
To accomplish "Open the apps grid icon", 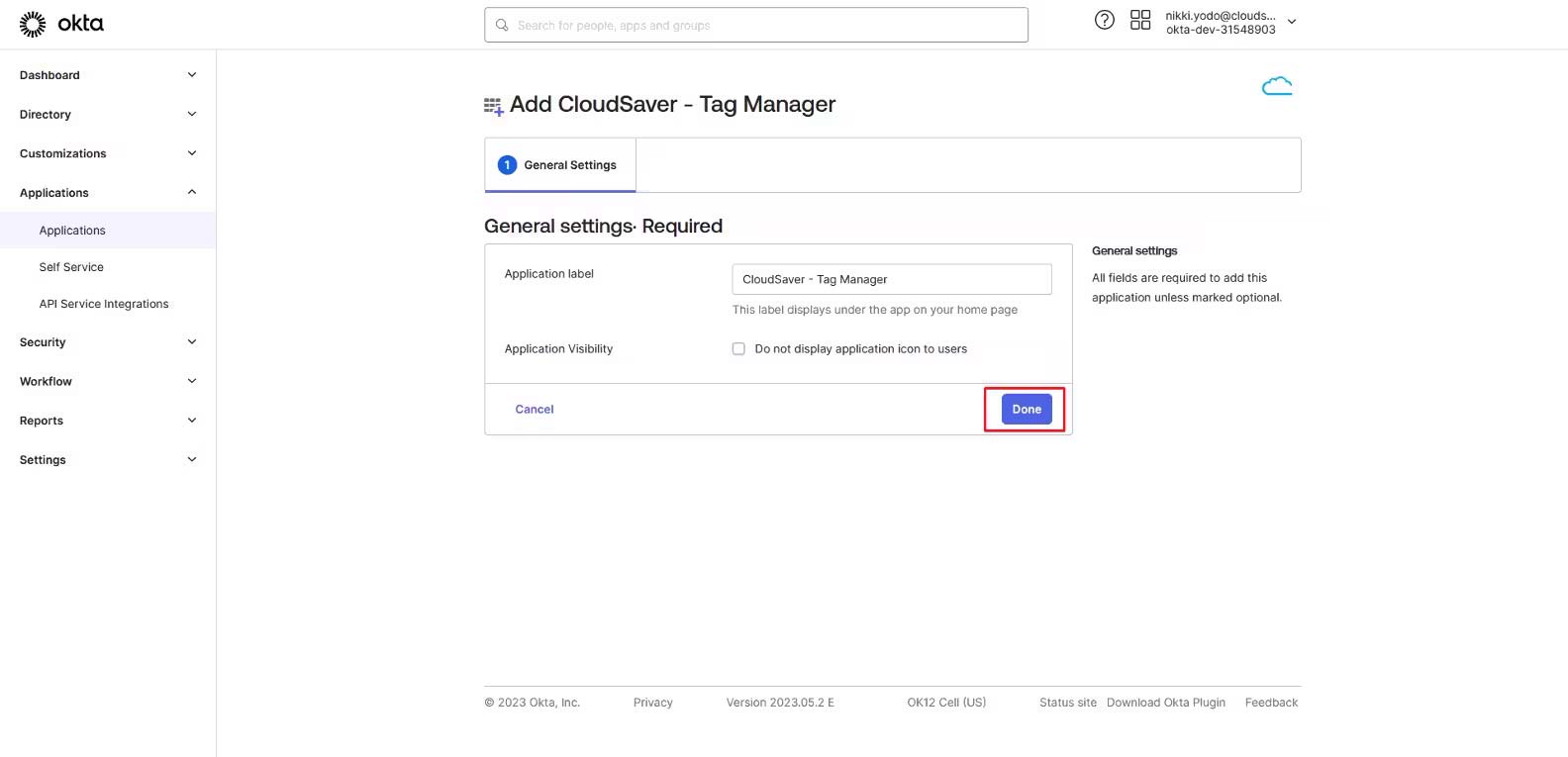I will [1140, 20].
